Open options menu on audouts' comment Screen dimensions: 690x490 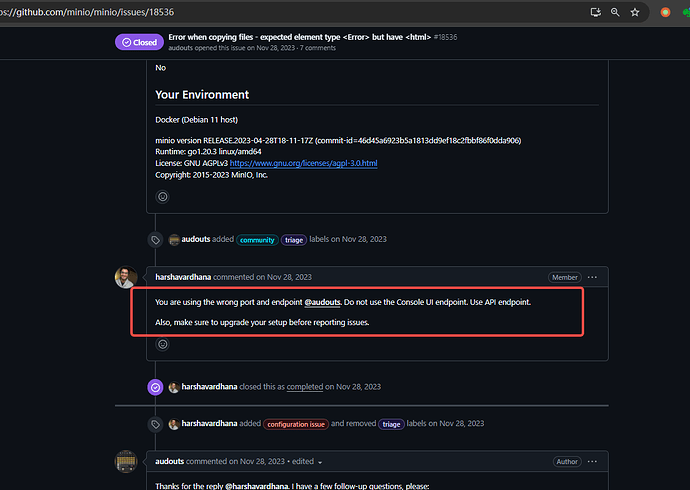coord(592,462)
